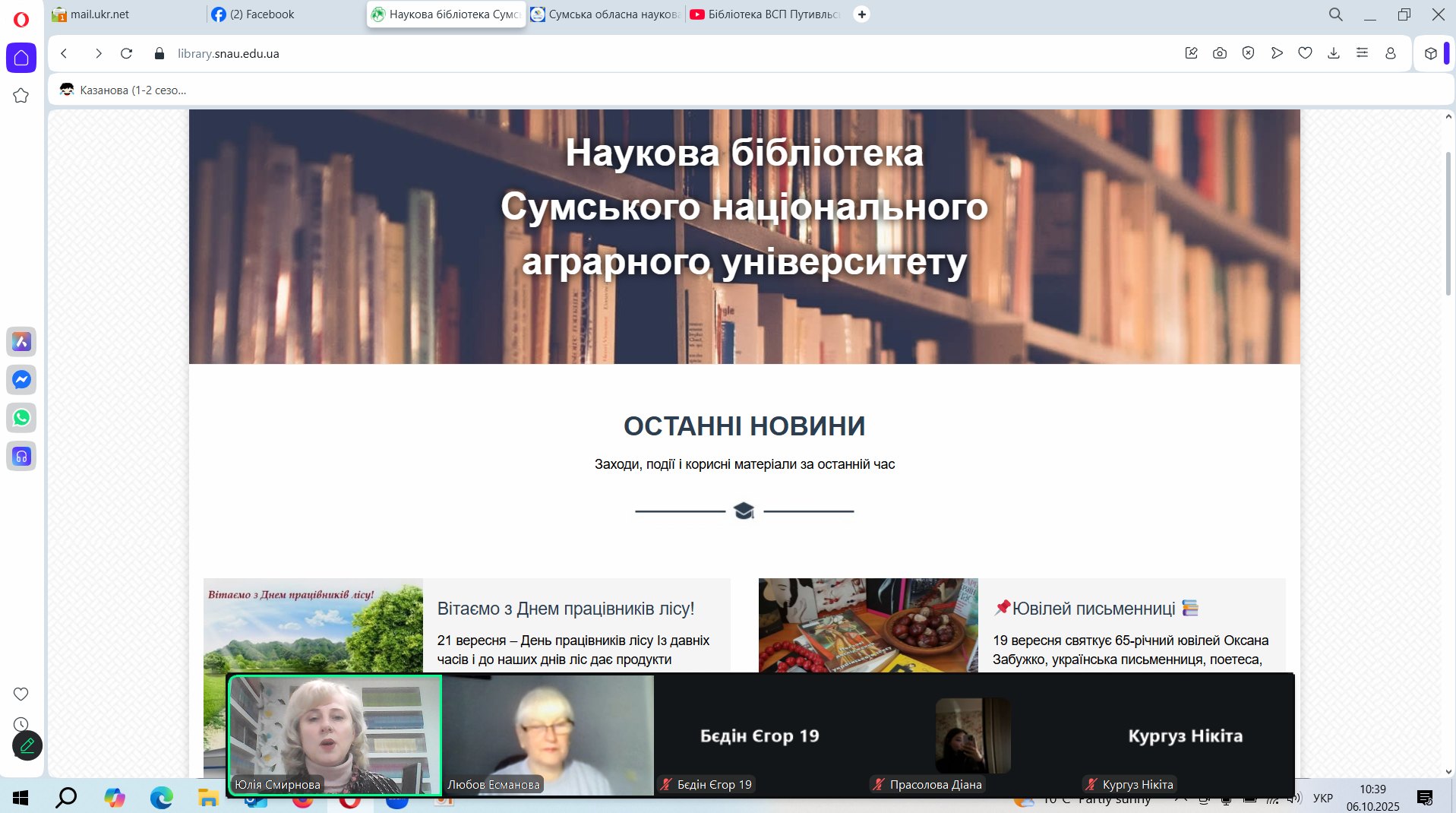Switch to the Facebook tab

tap(262, 14)
